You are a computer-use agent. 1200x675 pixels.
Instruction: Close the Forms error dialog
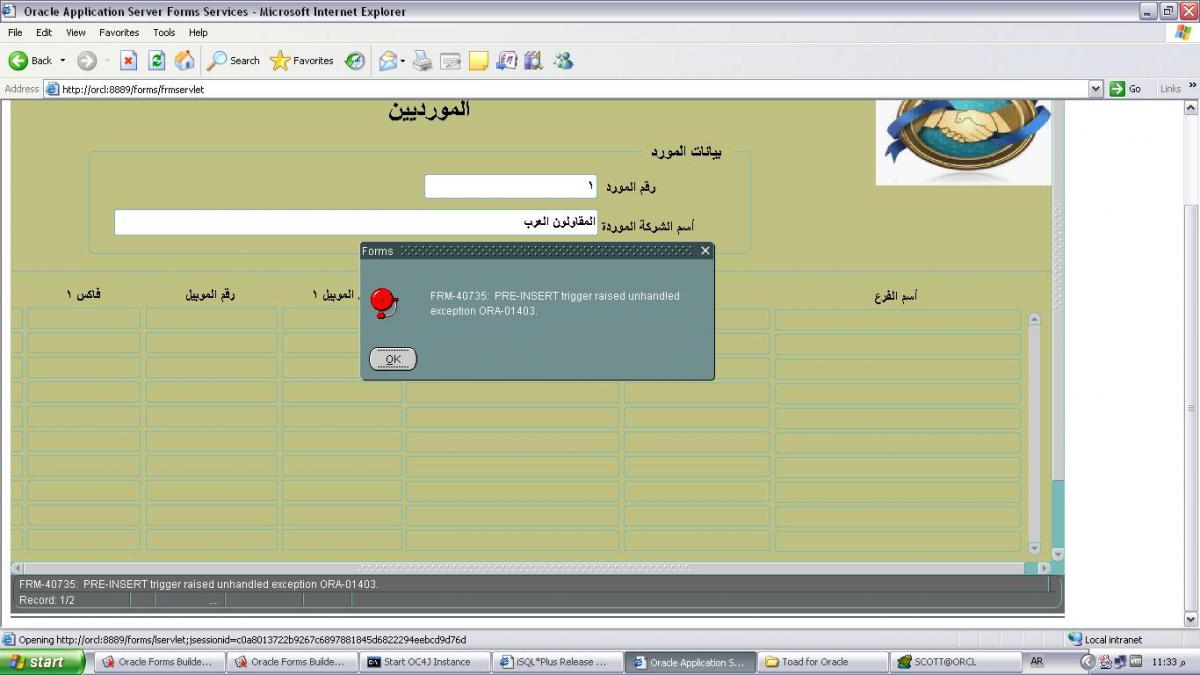pyautogui.click(x=705, y=251)
